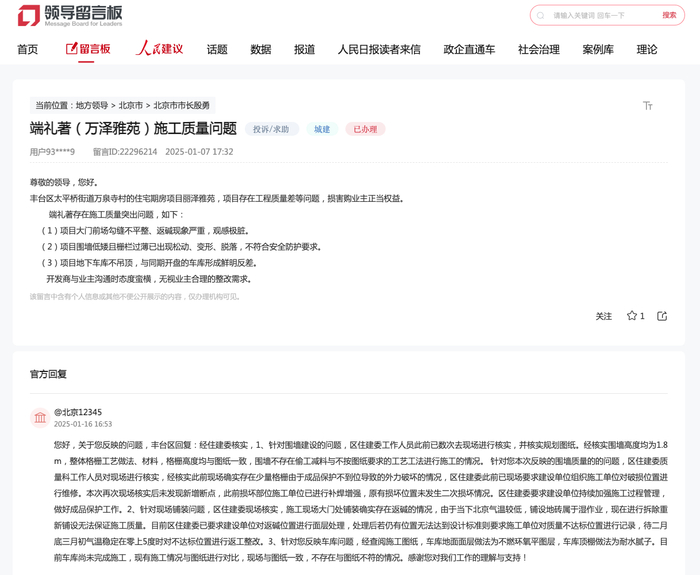Go to the 首页 menu item

(x=28, y=50)
